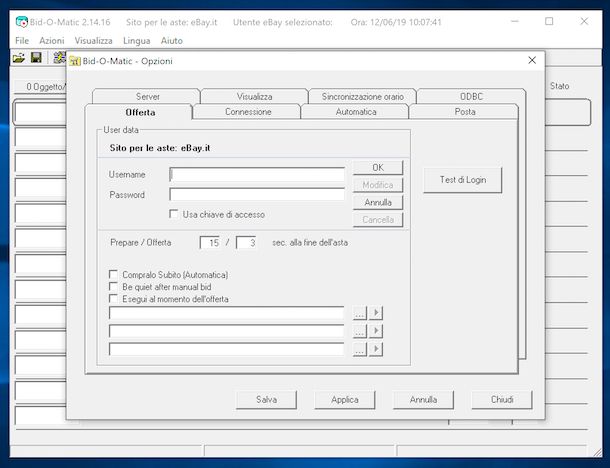Run the third command line play arrow
610x468 pixels.
[376, 349]
